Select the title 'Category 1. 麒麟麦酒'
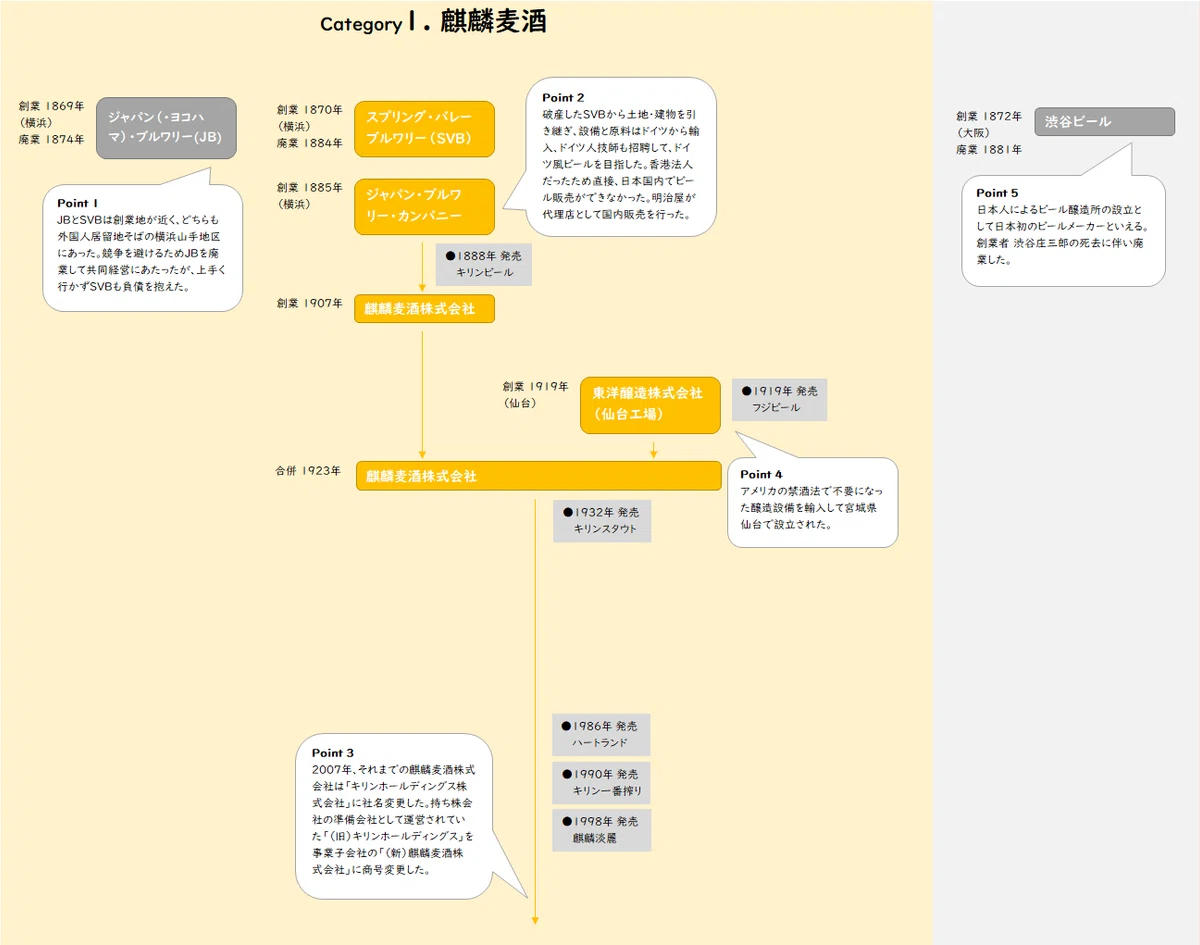Screen dimensions: 1200x945 coord(433,23)
